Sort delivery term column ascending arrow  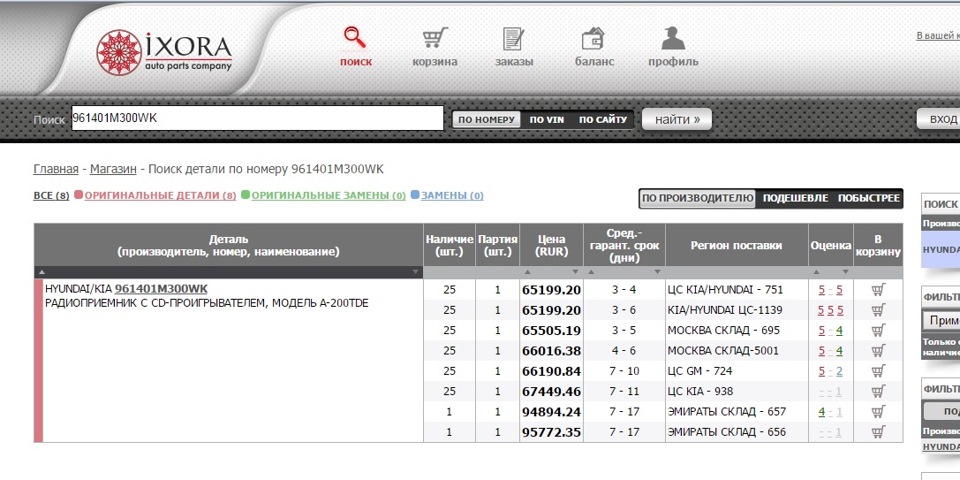coord(591,272)
